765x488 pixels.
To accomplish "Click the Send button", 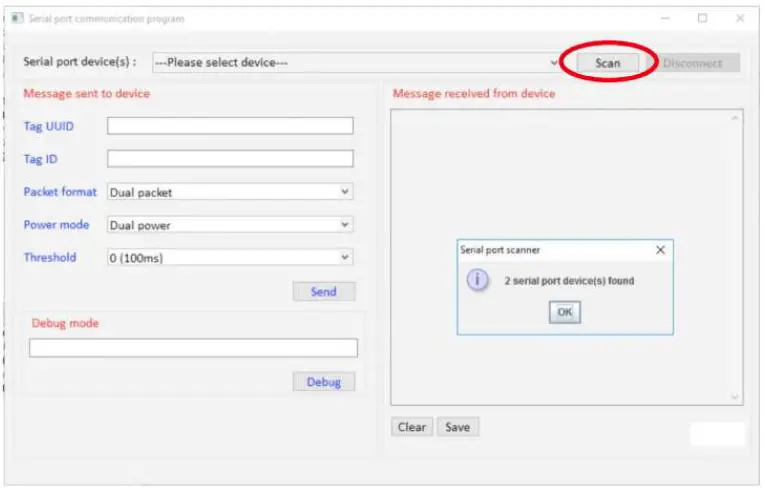I will pyautogui.click(x=324, y=292).
